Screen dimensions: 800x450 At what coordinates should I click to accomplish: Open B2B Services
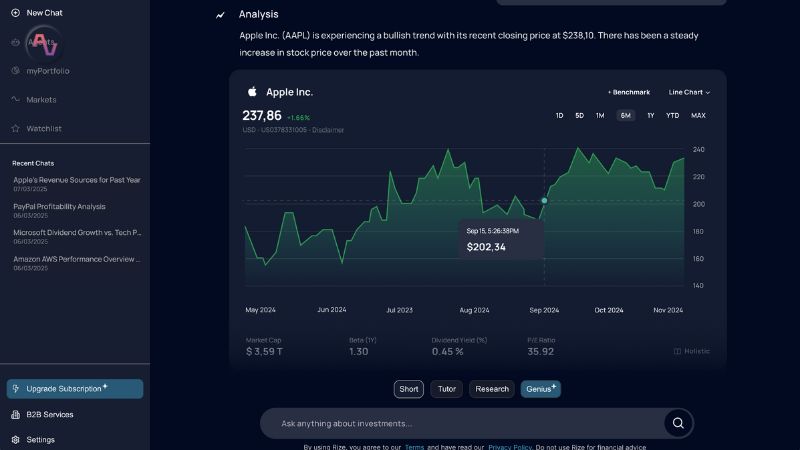50,414
